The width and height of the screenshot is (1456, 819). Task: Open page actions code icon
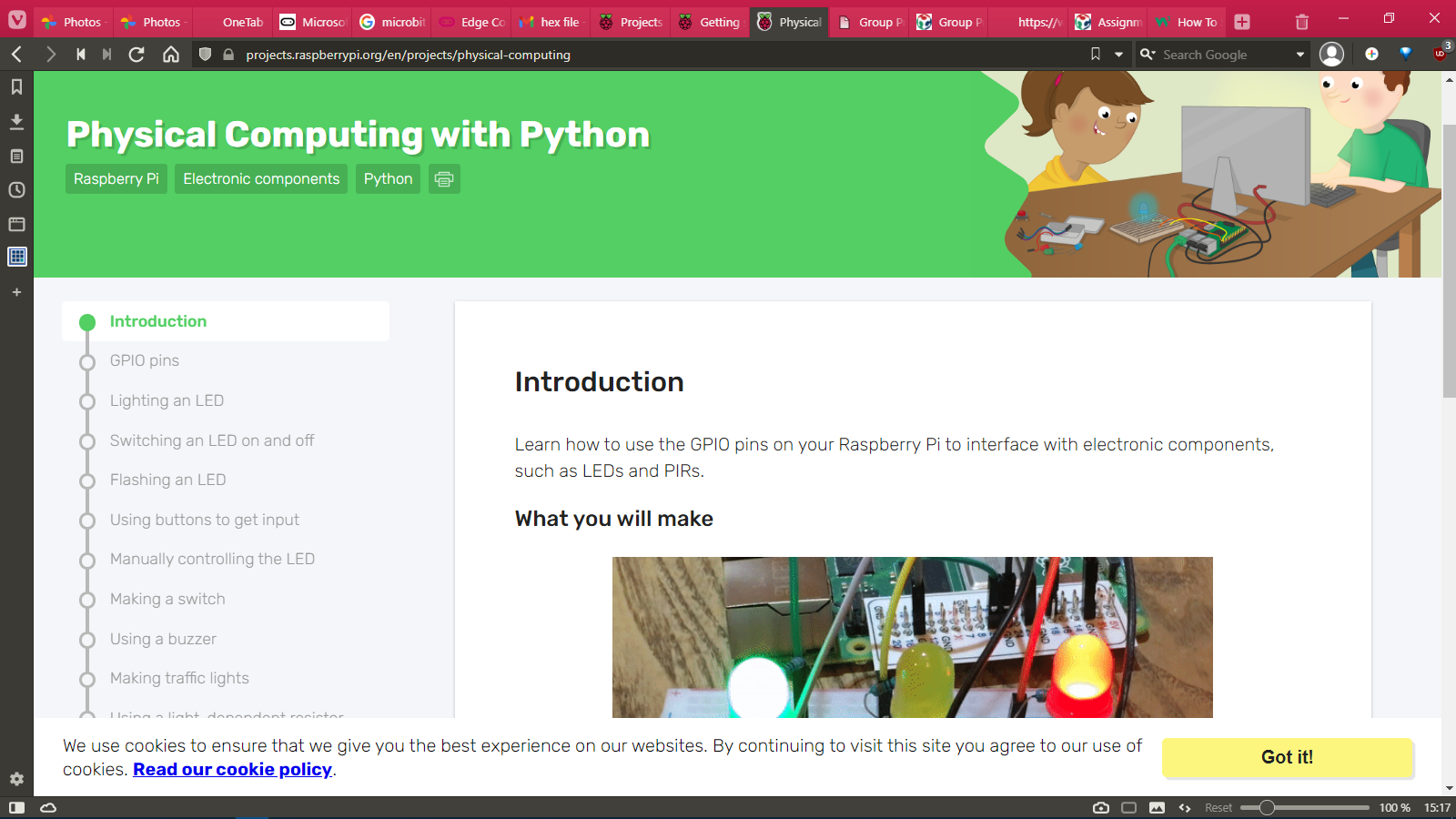pyautogui.click(x=1185, y=808)
